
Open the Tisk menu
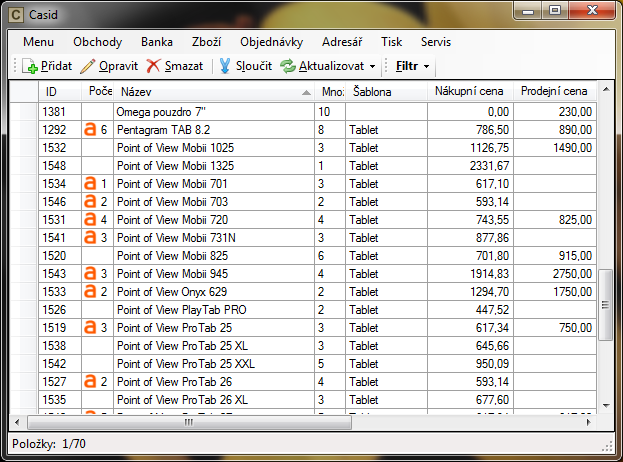coord(391,42)
